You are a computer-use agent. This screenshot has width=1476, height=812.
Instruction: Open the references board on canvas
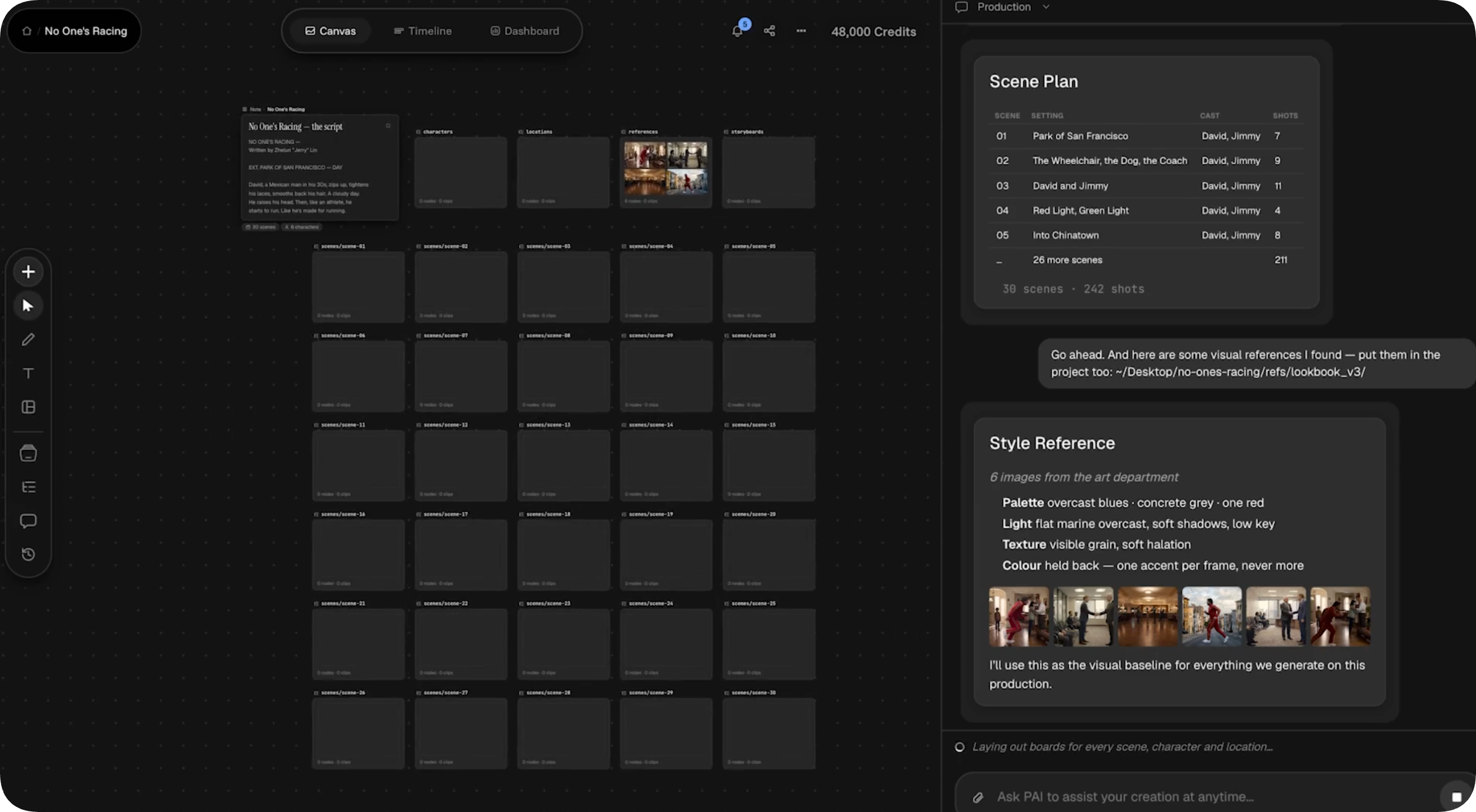coord(666,172)
